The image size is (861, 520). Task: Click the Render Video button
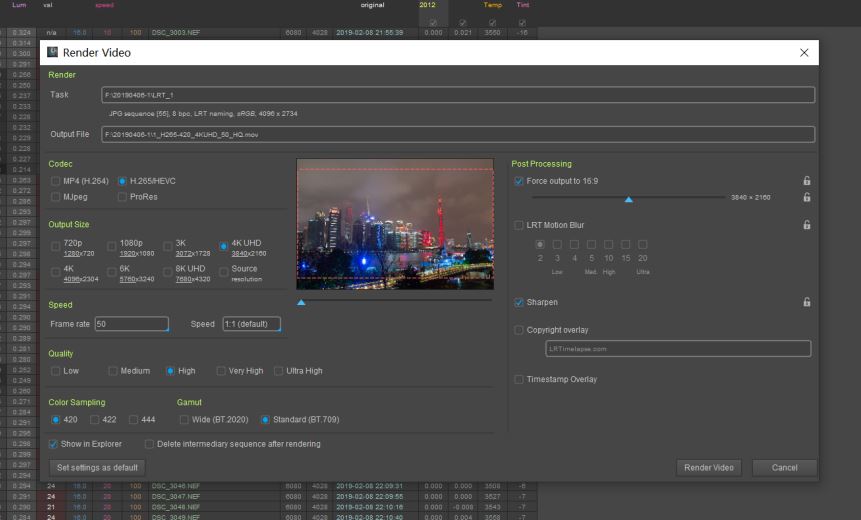[x=709, y=467]
